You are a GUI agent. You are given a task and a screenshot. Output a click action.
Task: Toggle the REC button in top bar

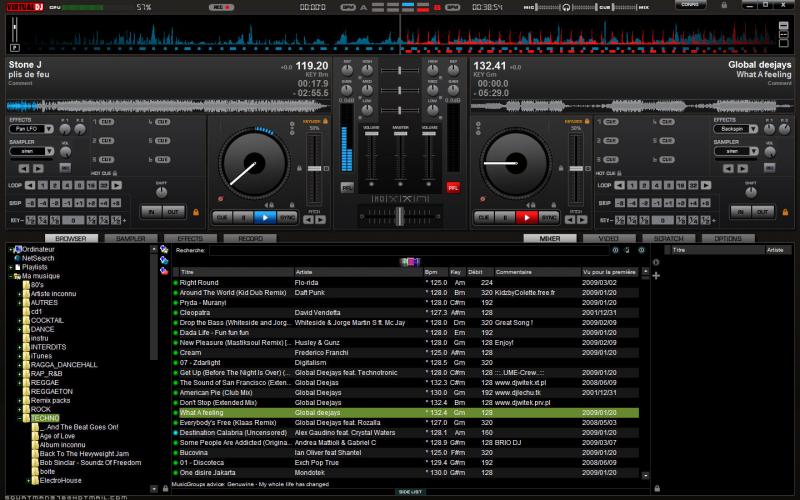(221, 7)
